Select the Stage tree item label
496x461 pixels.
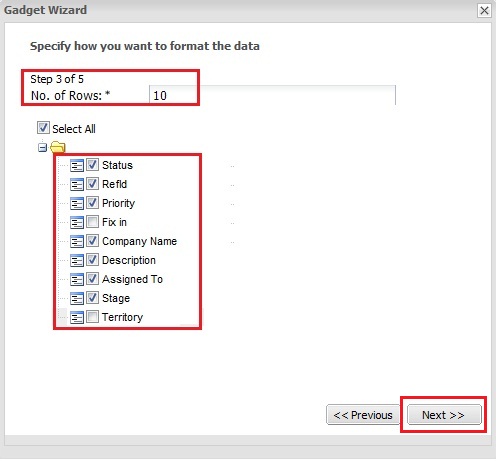[x=116, y=298]
